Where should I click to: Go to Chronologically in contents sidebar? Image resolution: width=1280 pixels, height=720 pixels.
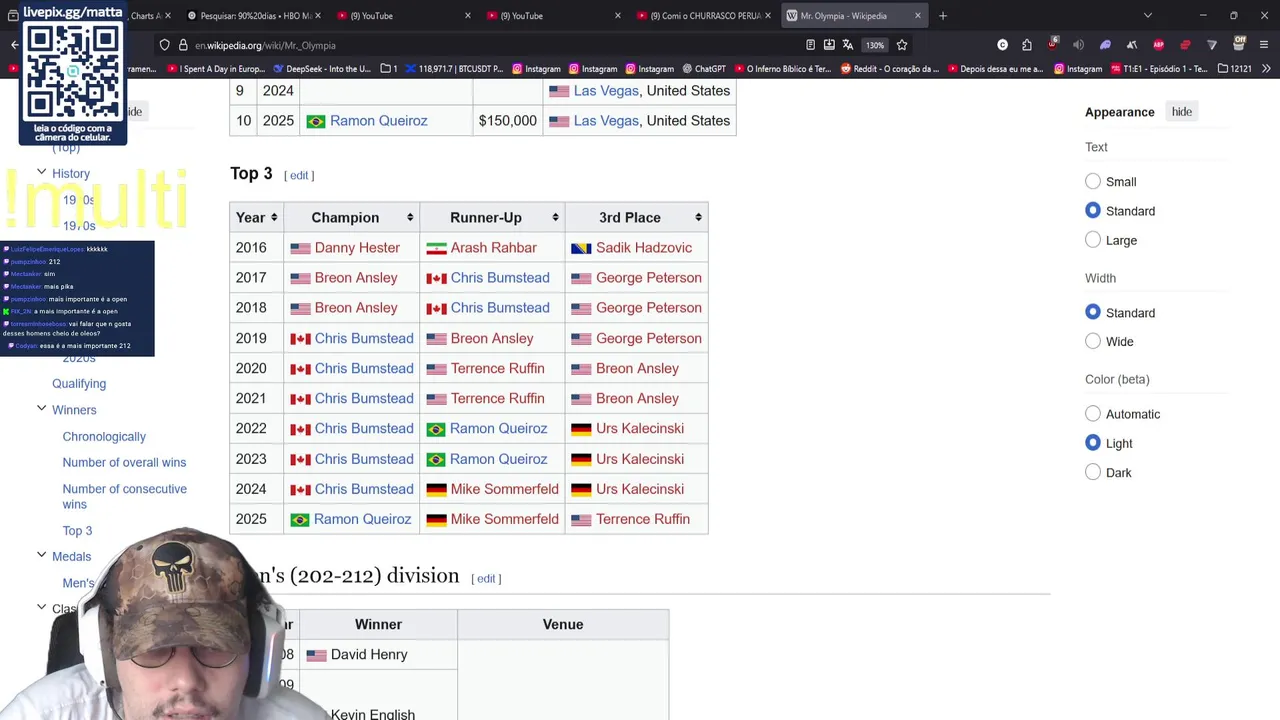point(104,437)
